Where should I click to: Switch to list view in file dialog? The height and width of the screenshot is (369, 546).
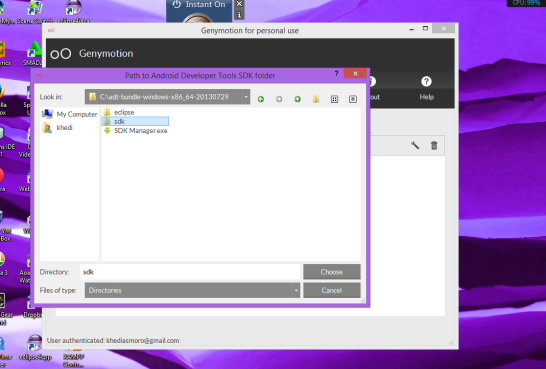pyautogui.click(x=334, y=99)
